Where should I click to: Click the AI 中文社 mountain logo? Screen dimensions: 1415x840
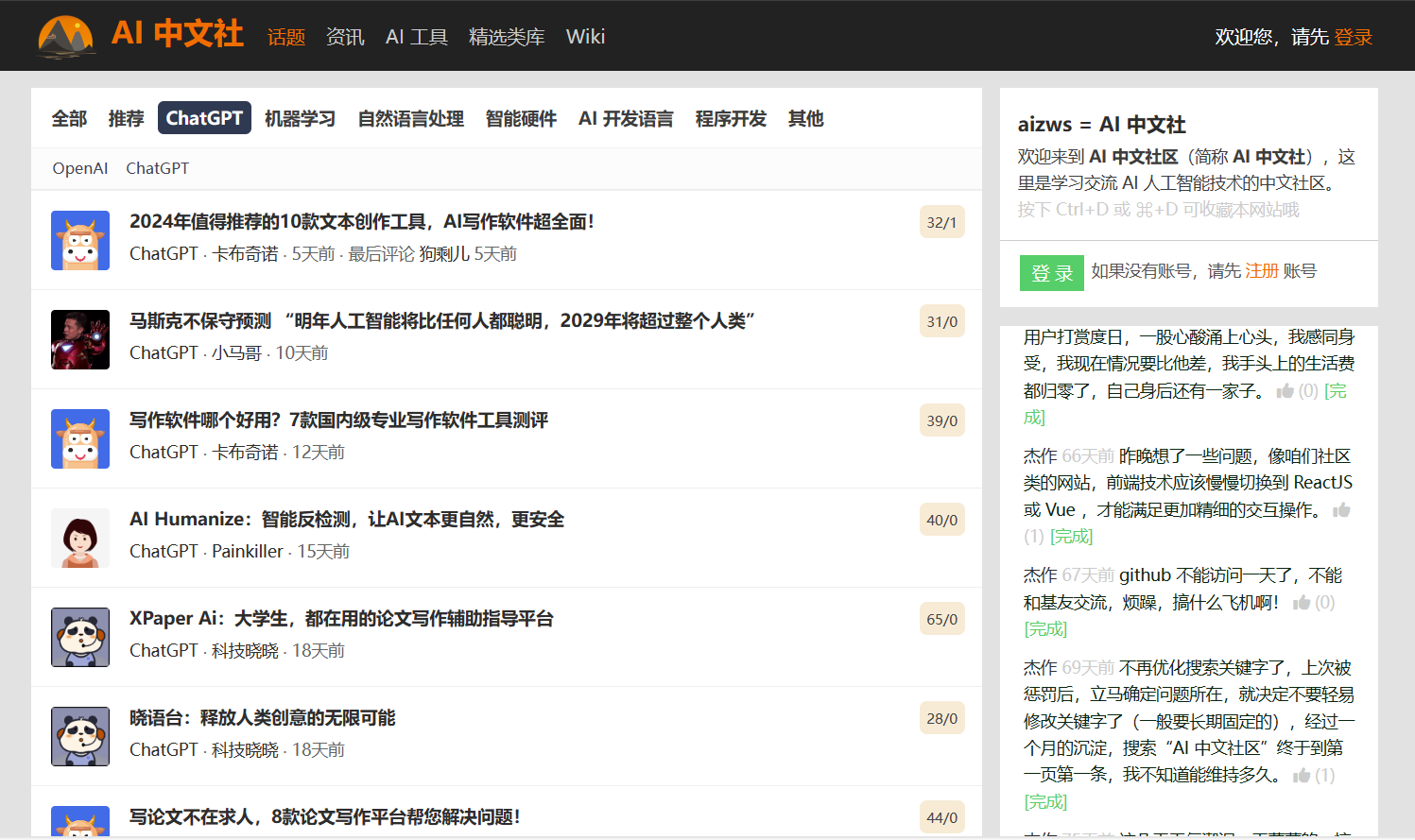65,37
